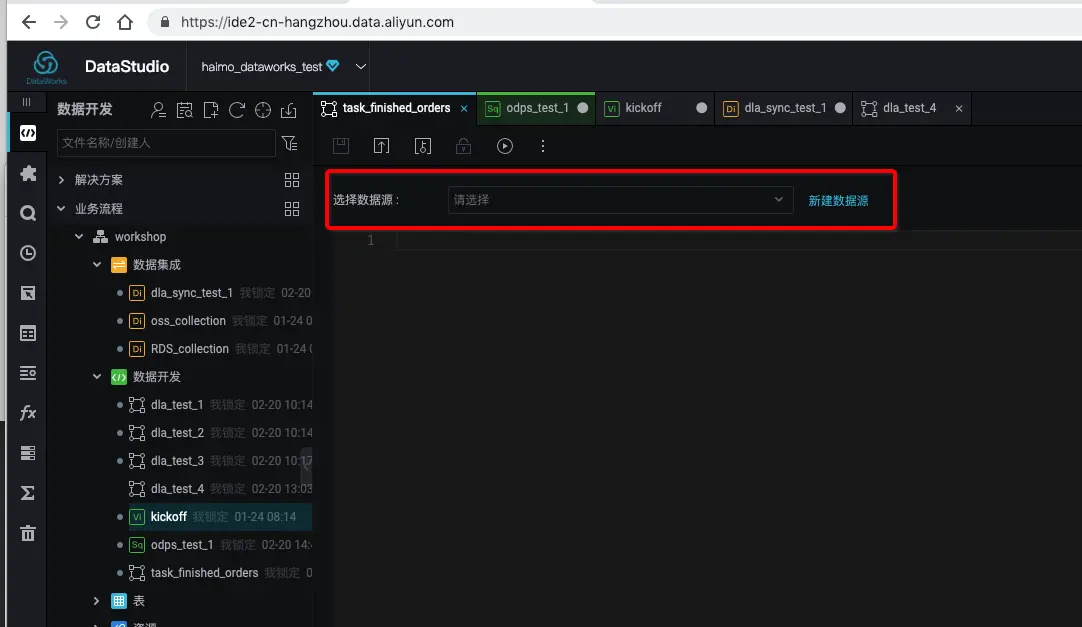Filter the file list with the funnel icon
Image resolution: width=1082 pixels, height=627 pixels.
click(290, 144)
